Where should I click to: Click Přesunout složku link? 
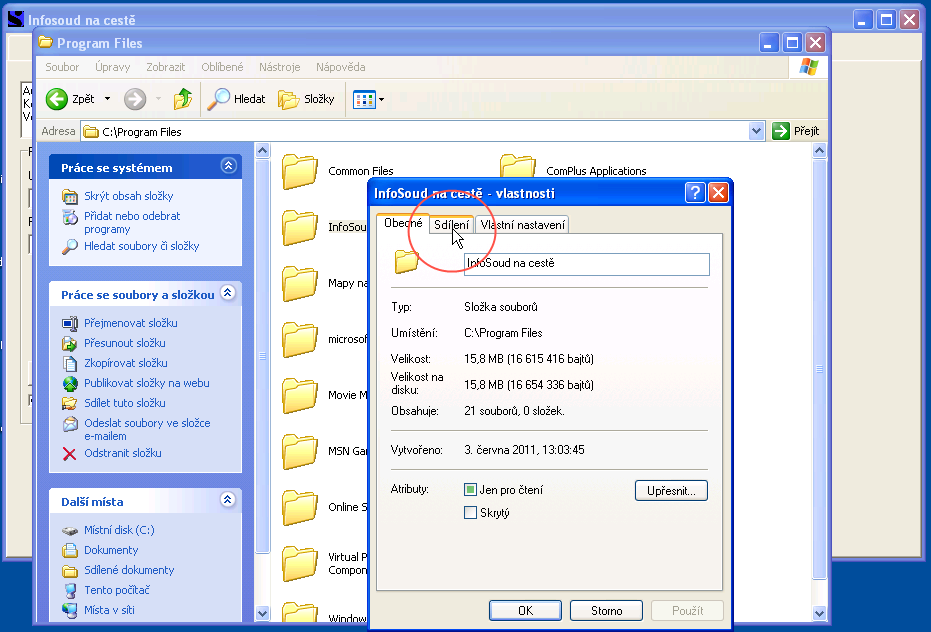click(125, 343)
